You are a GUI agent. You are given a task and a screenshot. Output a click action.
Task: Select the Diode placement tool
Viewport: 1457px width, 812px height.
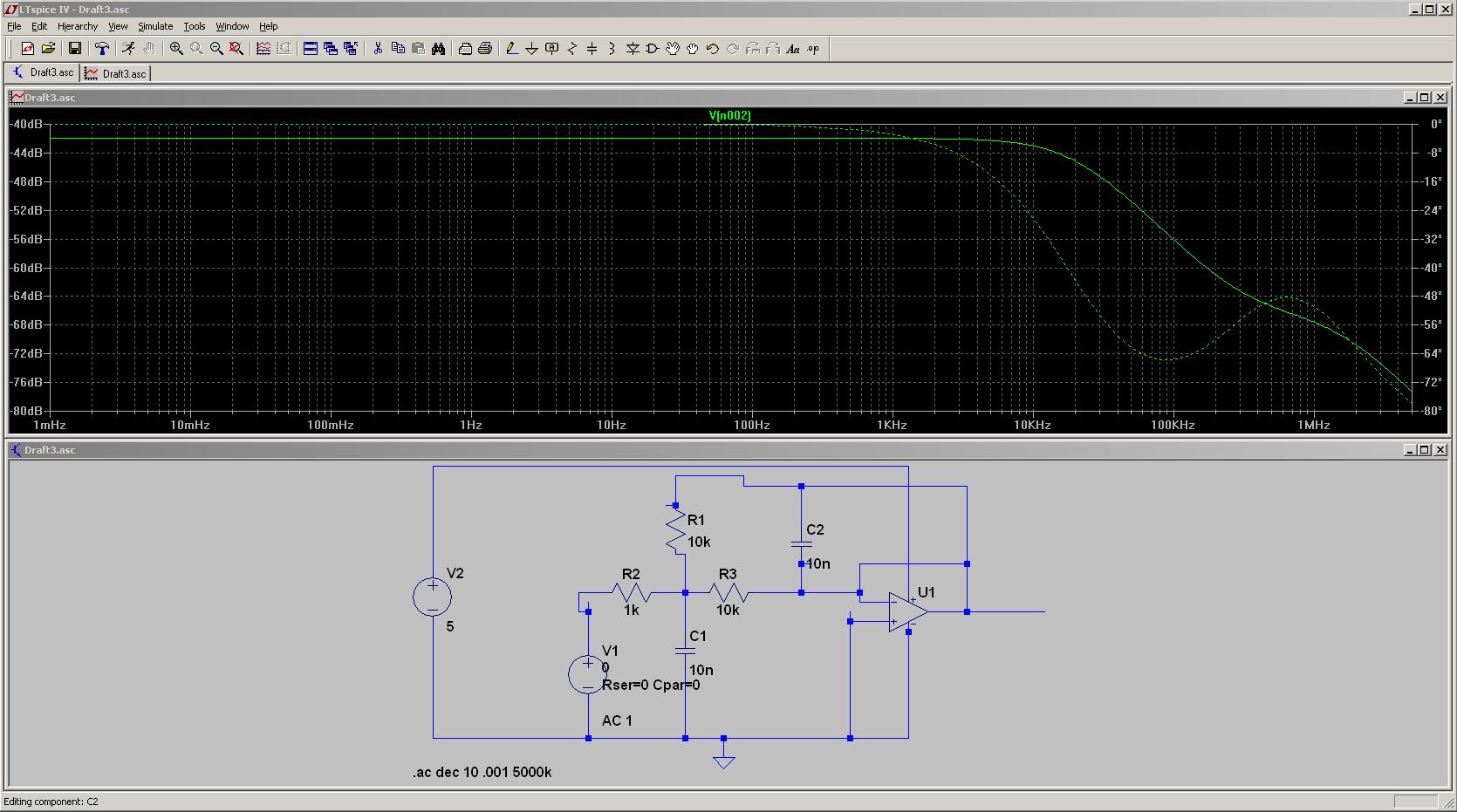[633, 49]
